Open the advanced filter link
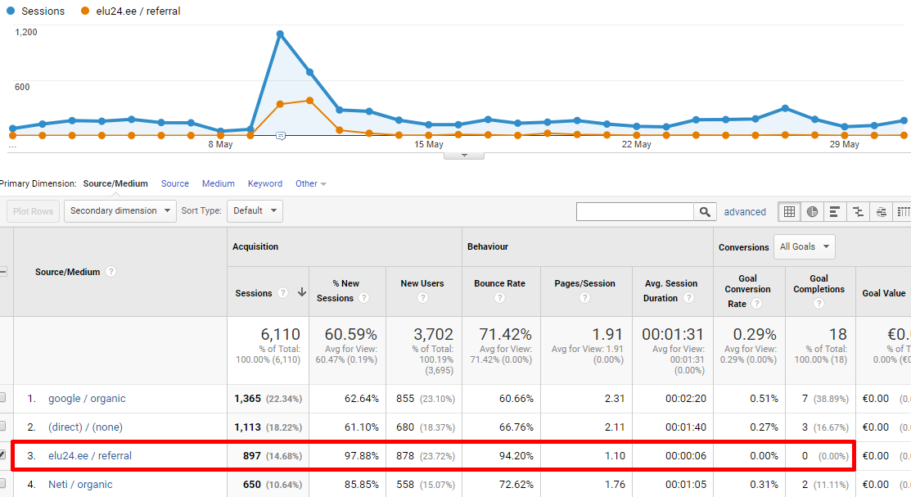The height and width of the screenshot is (497, 911). 745,212
